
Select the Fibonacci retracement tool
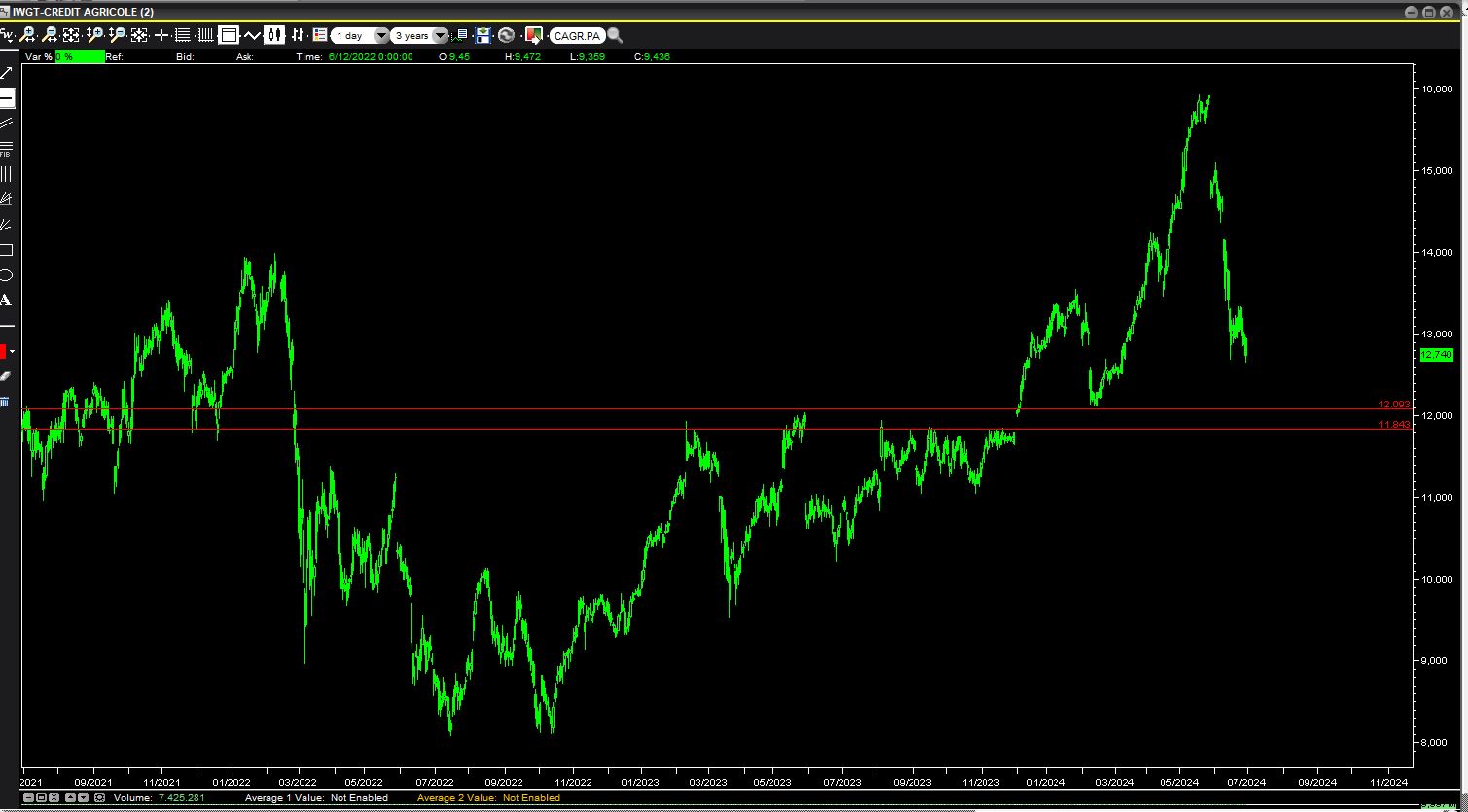[x=6, y=148]
